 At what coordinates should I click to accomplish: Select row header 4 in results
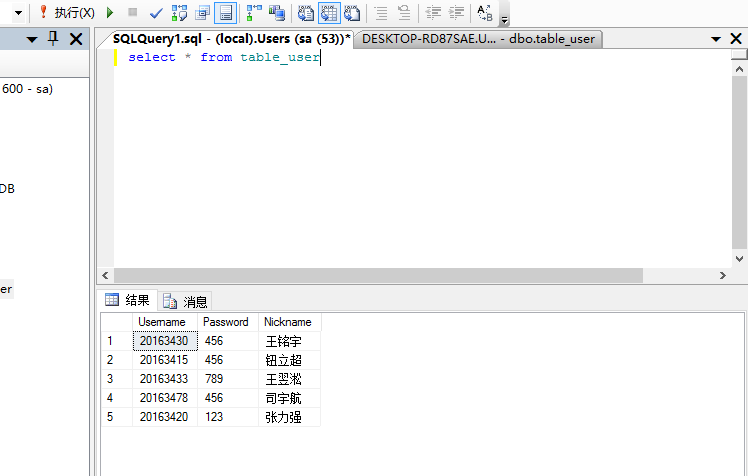click(x=116, y=398)
